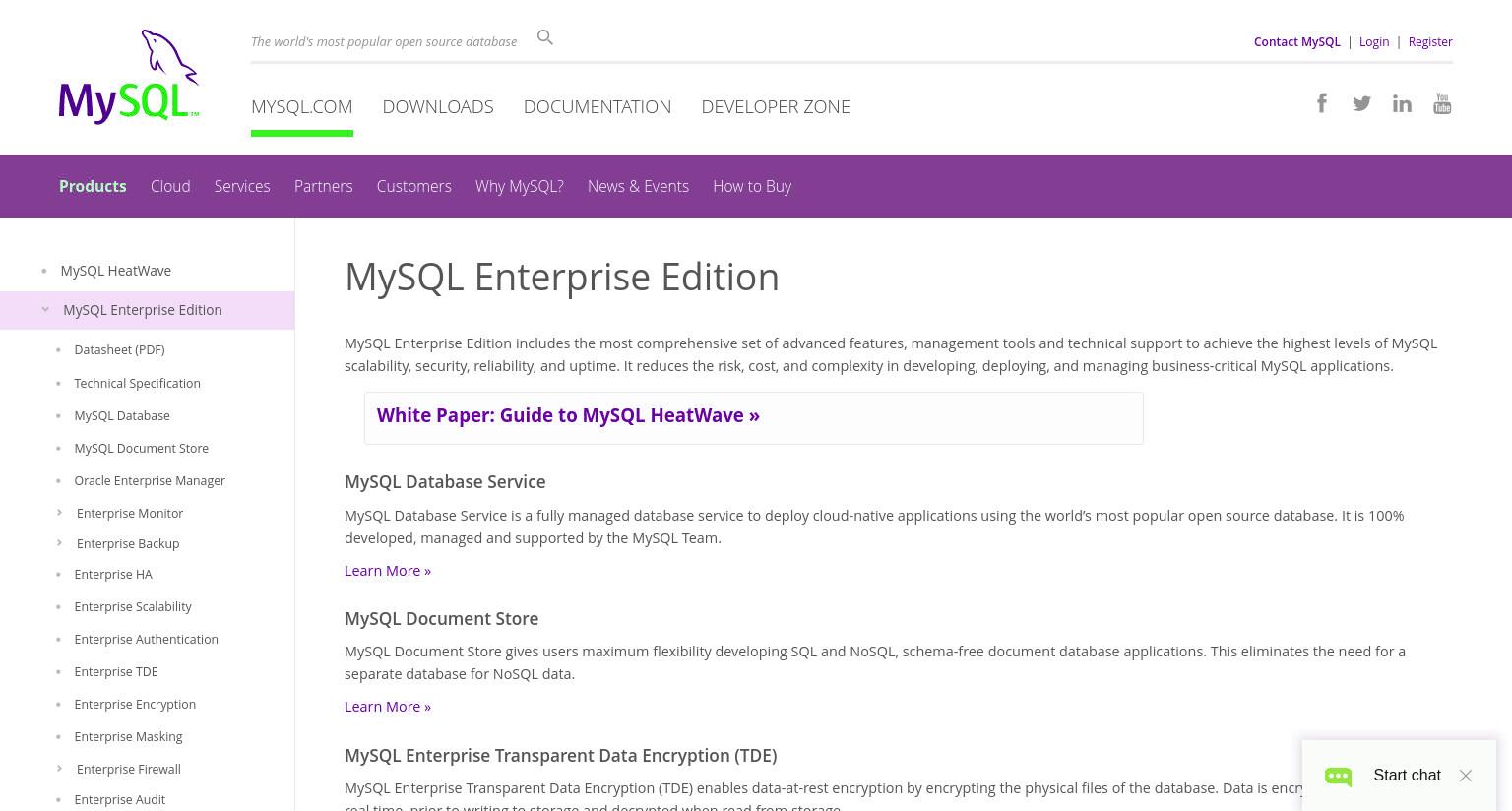This screenshot has height=811, width=1512.
Task: Go to the DOWNLOADS tab
Action: click(438, 106)
